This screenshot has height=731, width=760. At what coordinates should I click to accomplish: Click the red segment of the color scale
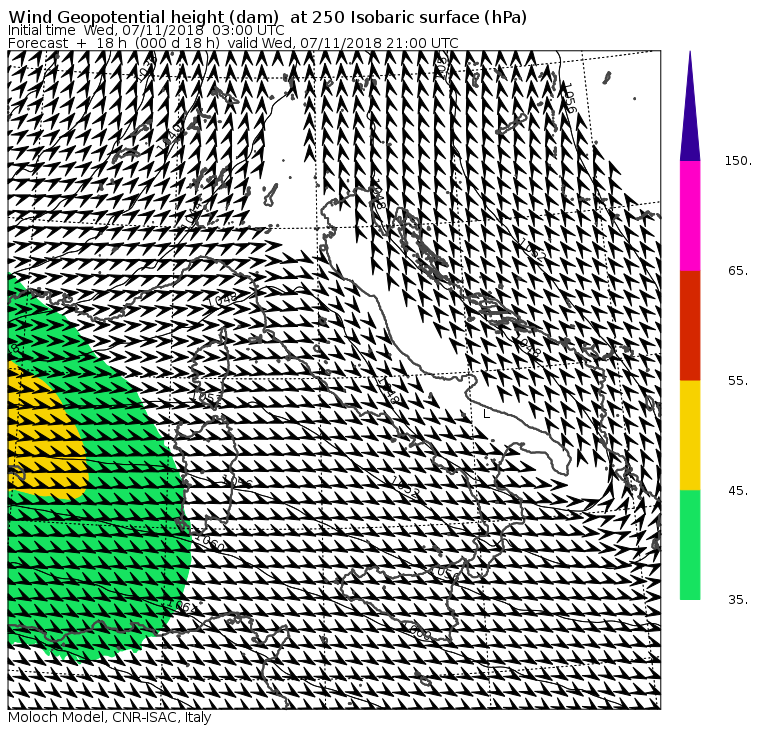tap(690, 325)
